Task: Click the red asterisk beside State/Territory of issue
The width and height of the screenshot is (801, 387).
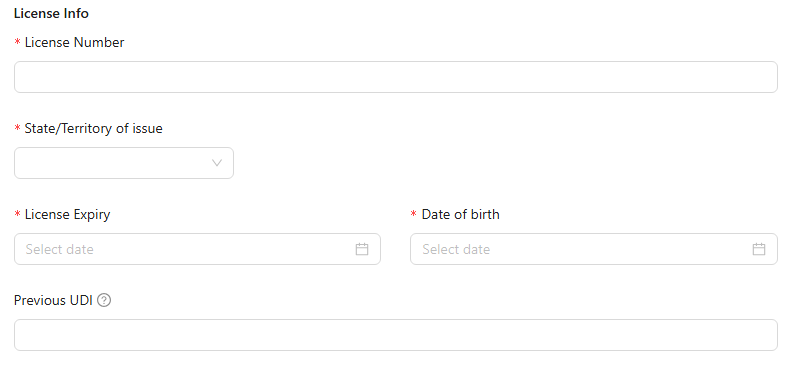Action: tap(18, 128)
